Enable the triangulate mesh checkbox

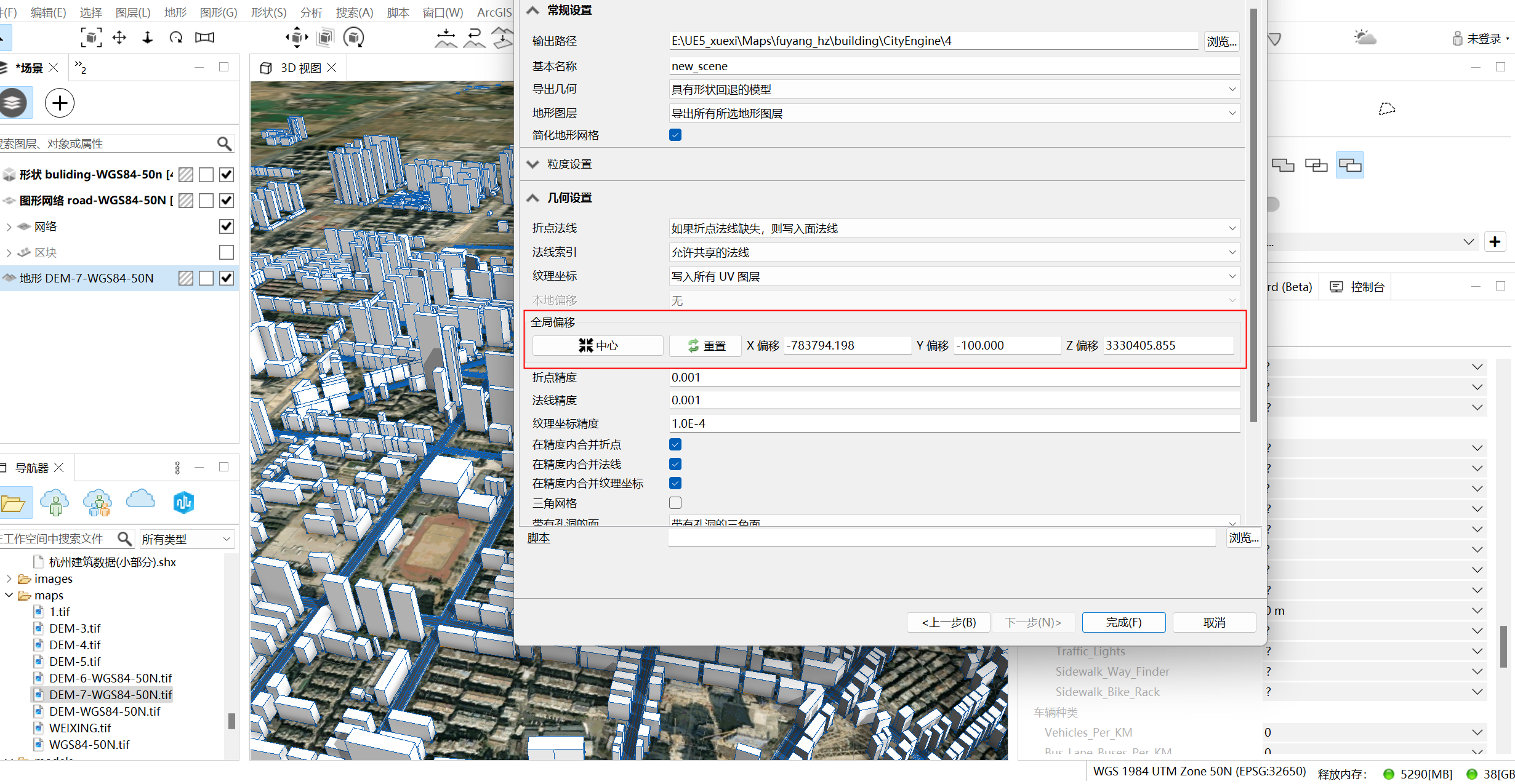(x=675, y=503)
